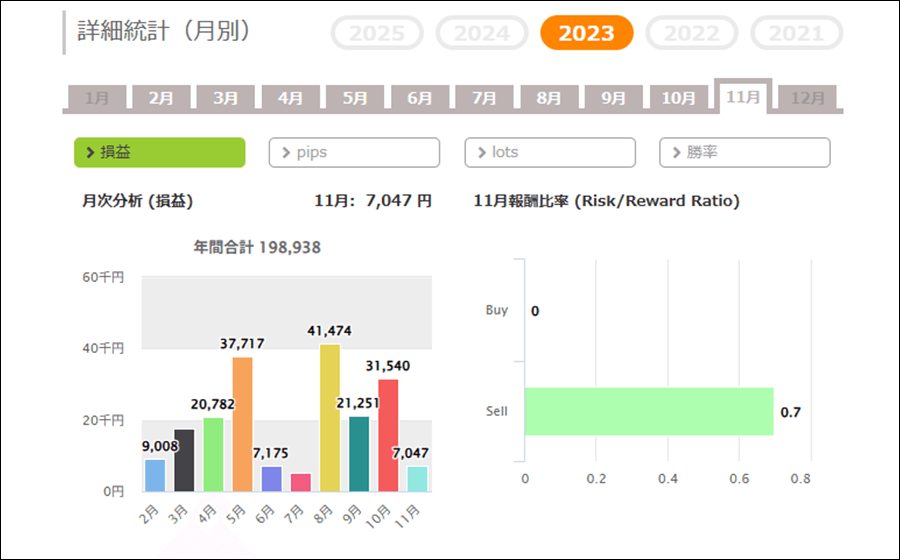Choose the 2022 year button
The width and height of the screenshot is (900, 560).
[x=691, y=33]
